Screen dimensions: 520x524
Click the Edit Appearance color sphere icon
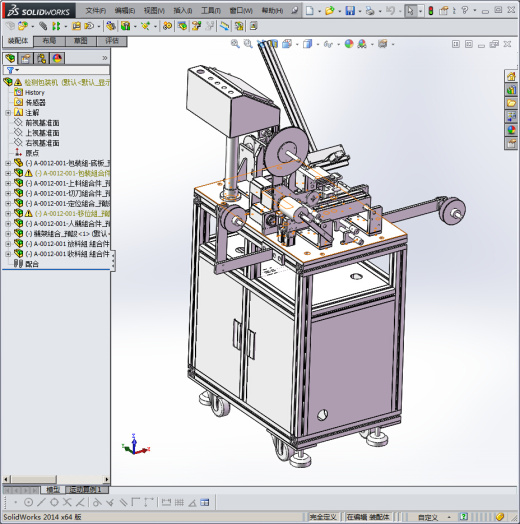[x=349, y=44]
